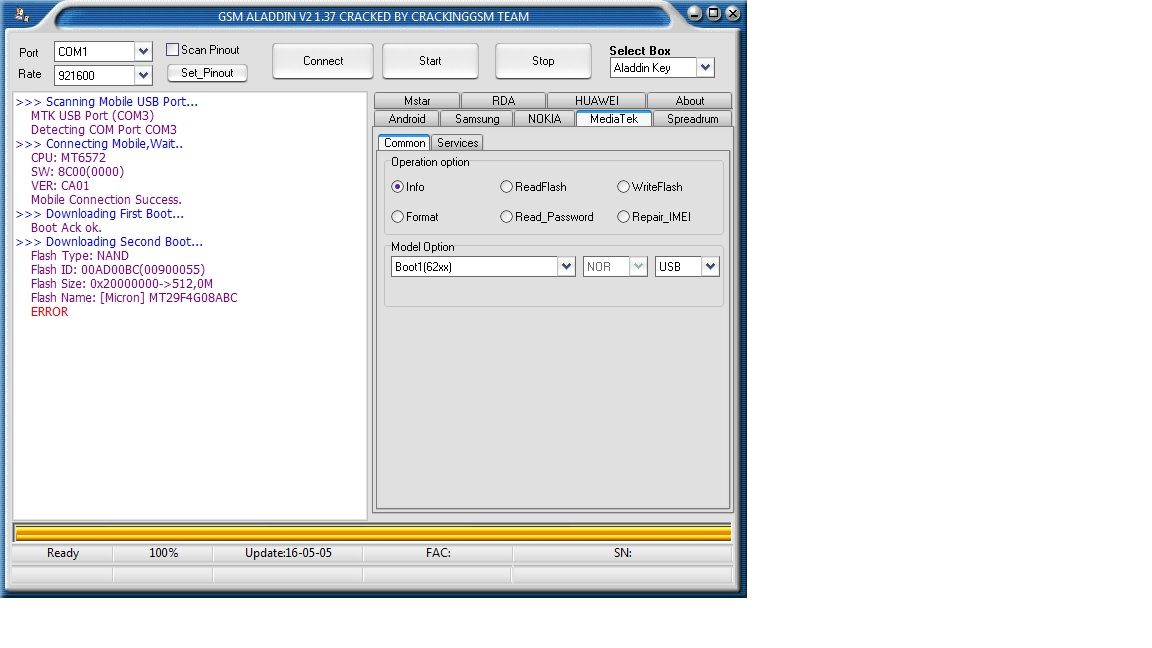The height and width of the screenshot is (648, 1152).
Task: Click the 'Mobile Connection Success.' log line
Action: point(106,199)
